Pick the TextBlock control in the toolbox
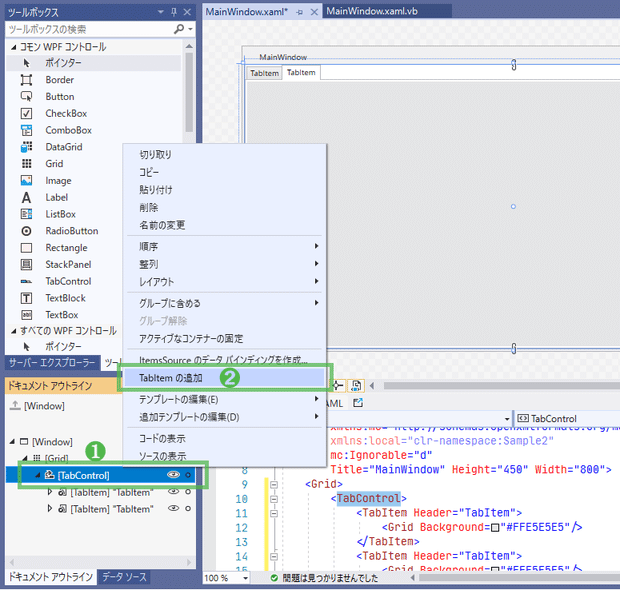620x590 pixels. (x=65, y=298)
